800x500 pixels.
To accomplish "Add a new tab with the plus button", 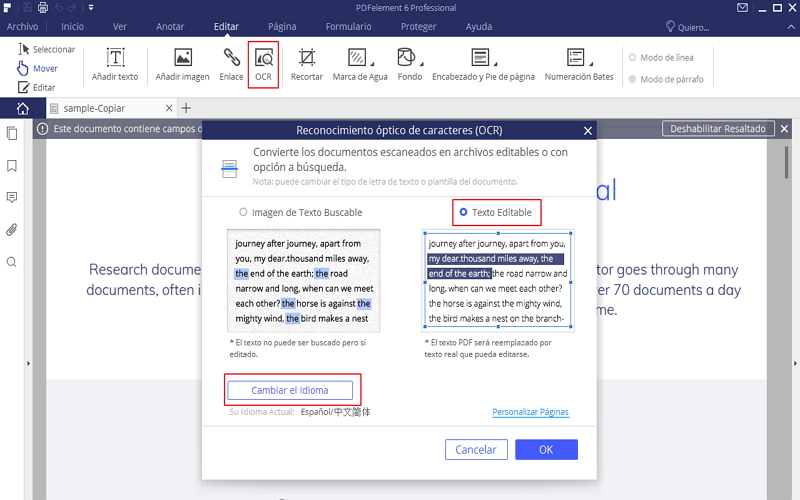I will click(x=186, y=108).
